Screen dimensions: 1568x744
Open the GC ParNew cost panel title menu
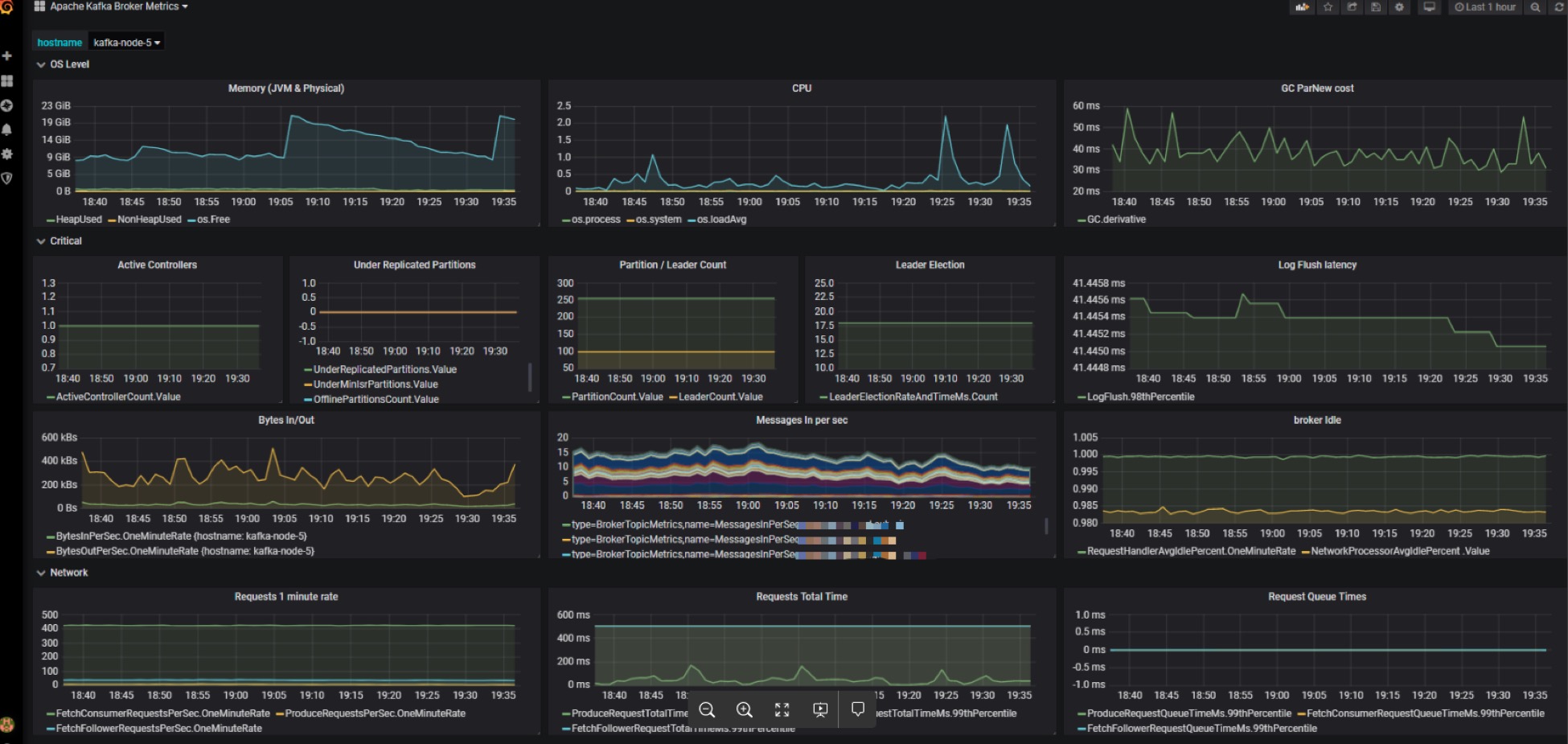coord(1316,88)
